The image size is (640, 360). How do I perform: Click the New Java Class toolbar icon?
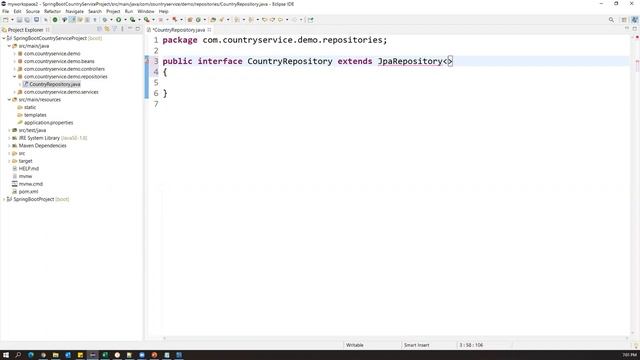click(198, 20)
